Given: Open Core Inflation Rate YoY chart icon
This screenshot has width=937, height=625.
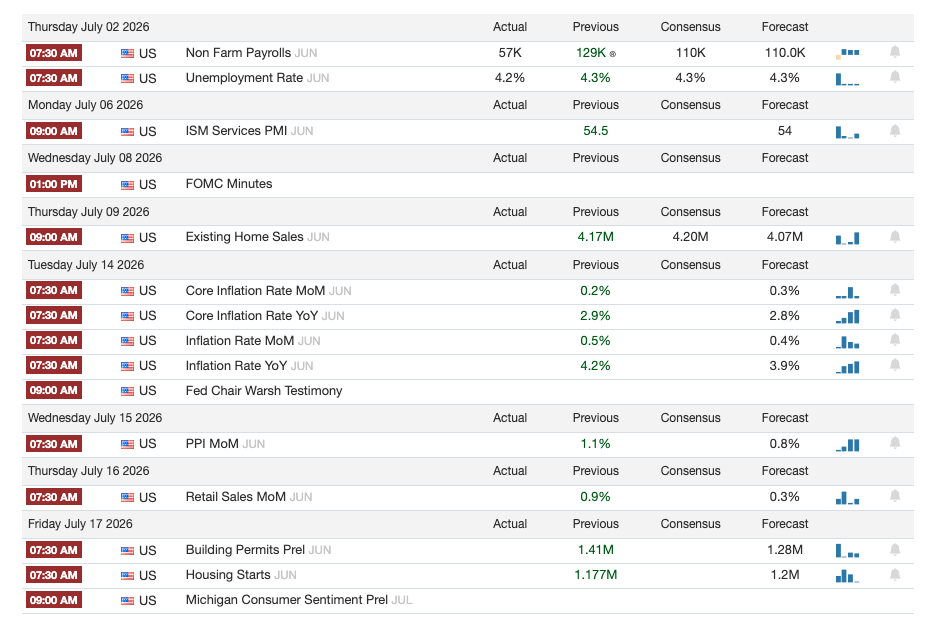Looking at the screenshot, I should coord(847,317).
